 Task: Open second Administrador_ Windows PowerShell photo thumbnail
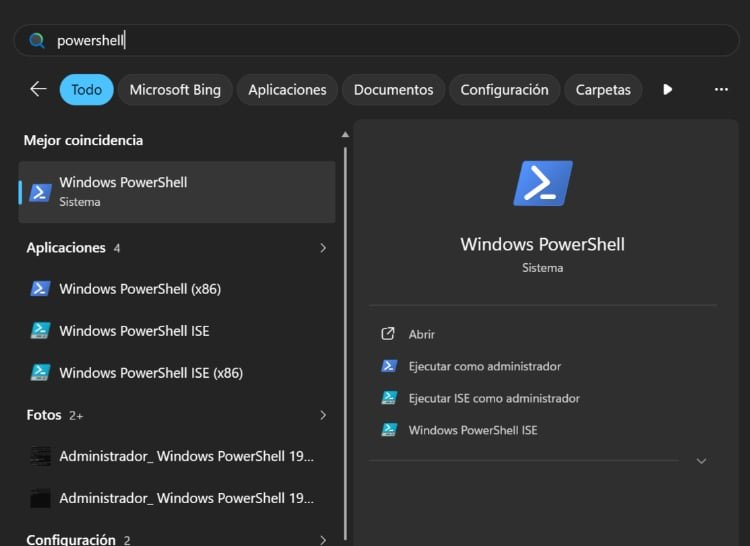(x=40, y=498)
